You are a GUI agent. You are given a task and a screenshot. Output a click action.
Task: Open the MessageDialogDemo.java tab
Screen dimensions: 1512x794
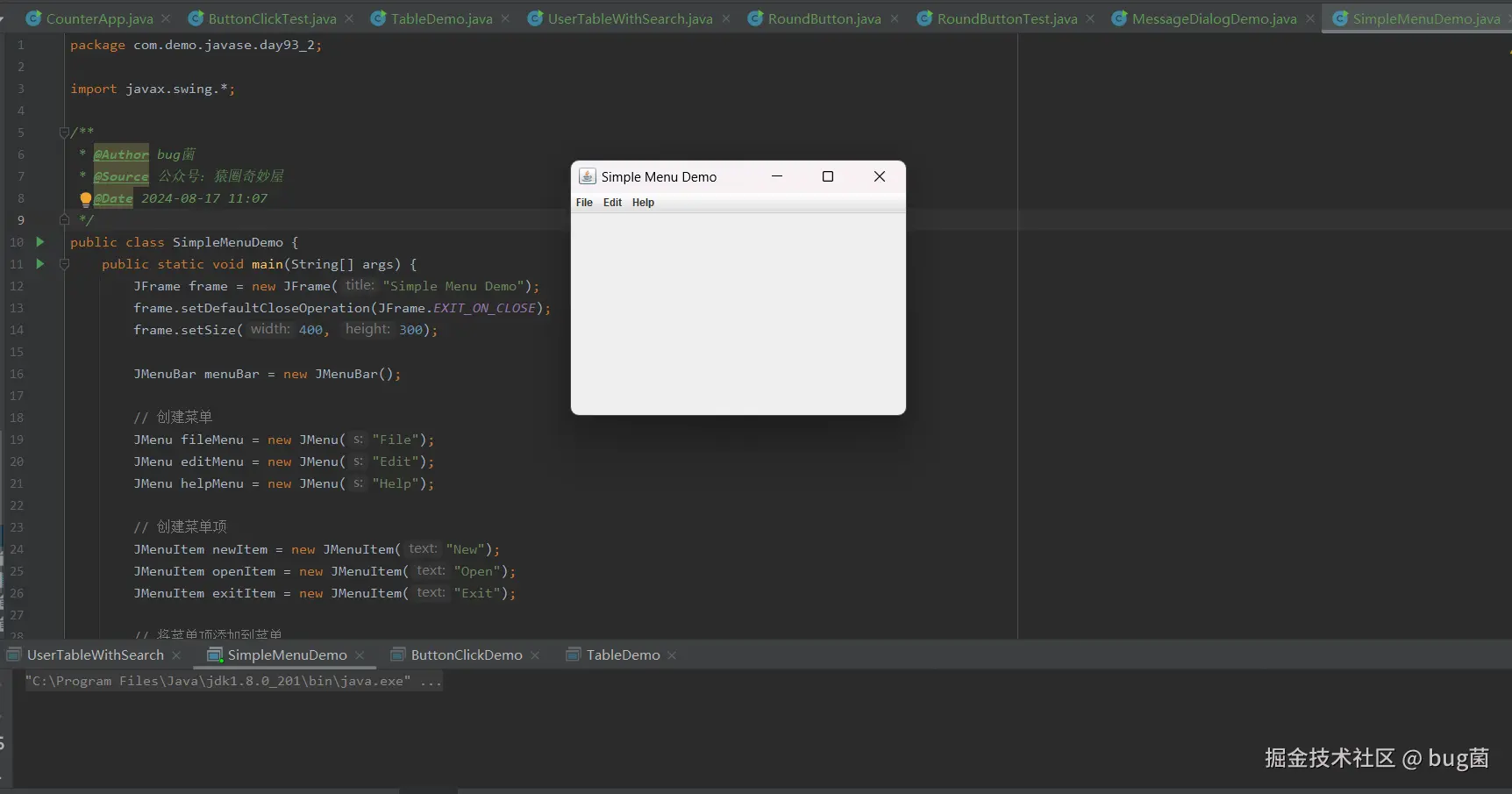coord(1213,18)
